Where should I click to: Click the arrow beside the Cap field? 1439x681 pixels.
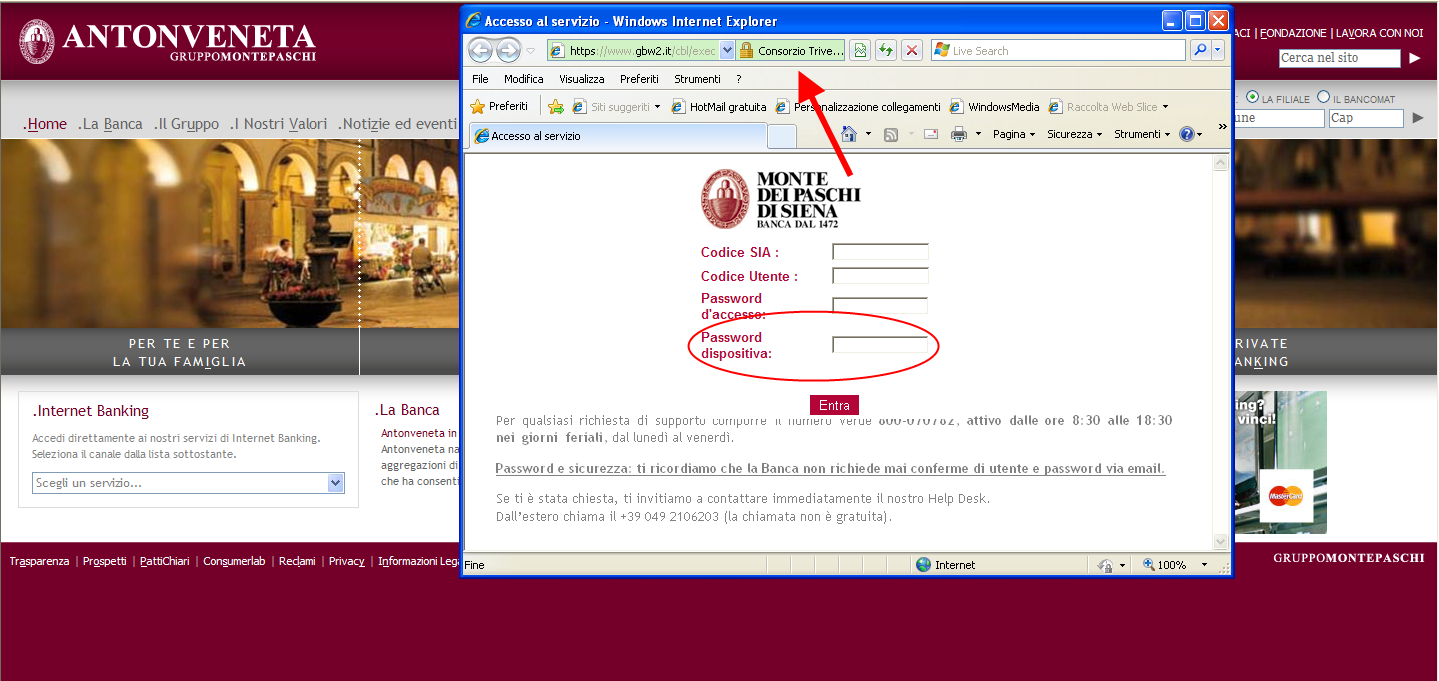tap(1418, 118)
